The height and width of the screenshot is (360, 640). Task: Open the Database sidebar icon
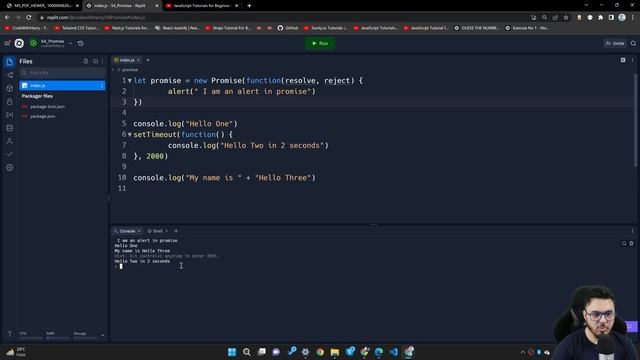point(10,128)
